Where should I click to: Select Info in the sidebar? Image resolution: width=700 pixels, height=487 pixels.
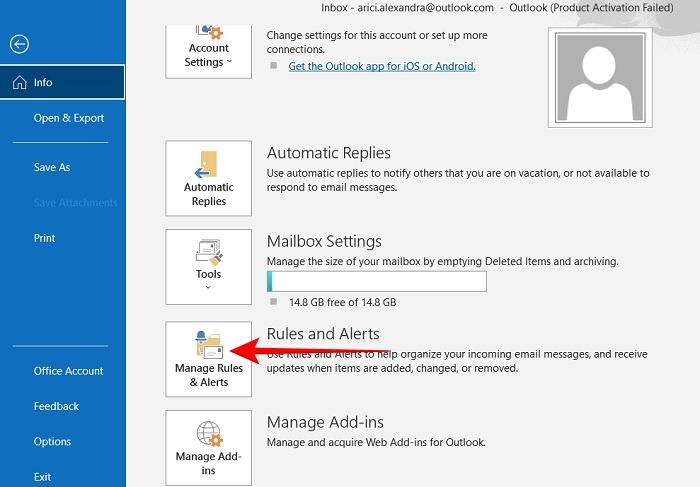[62, 82]
